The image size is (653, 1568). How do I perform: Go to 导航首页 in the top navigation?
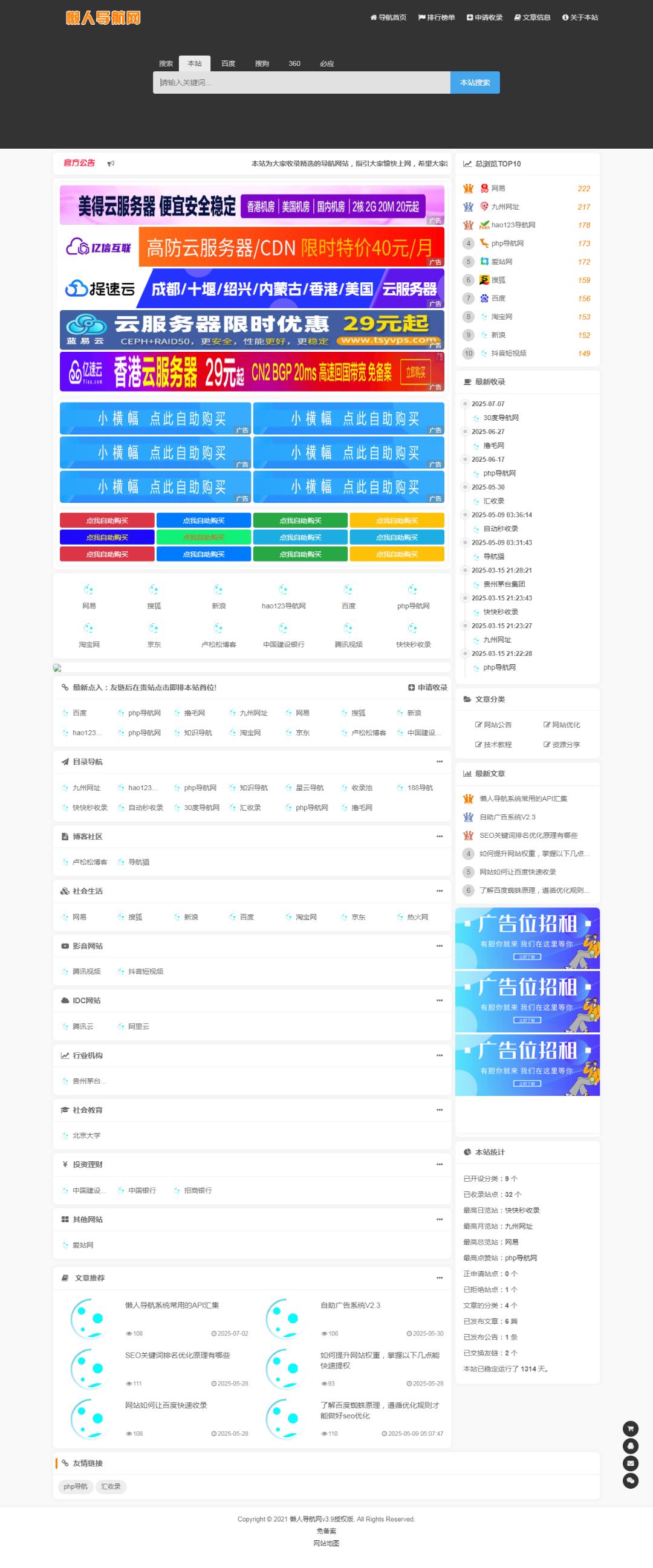click(388, 18)
